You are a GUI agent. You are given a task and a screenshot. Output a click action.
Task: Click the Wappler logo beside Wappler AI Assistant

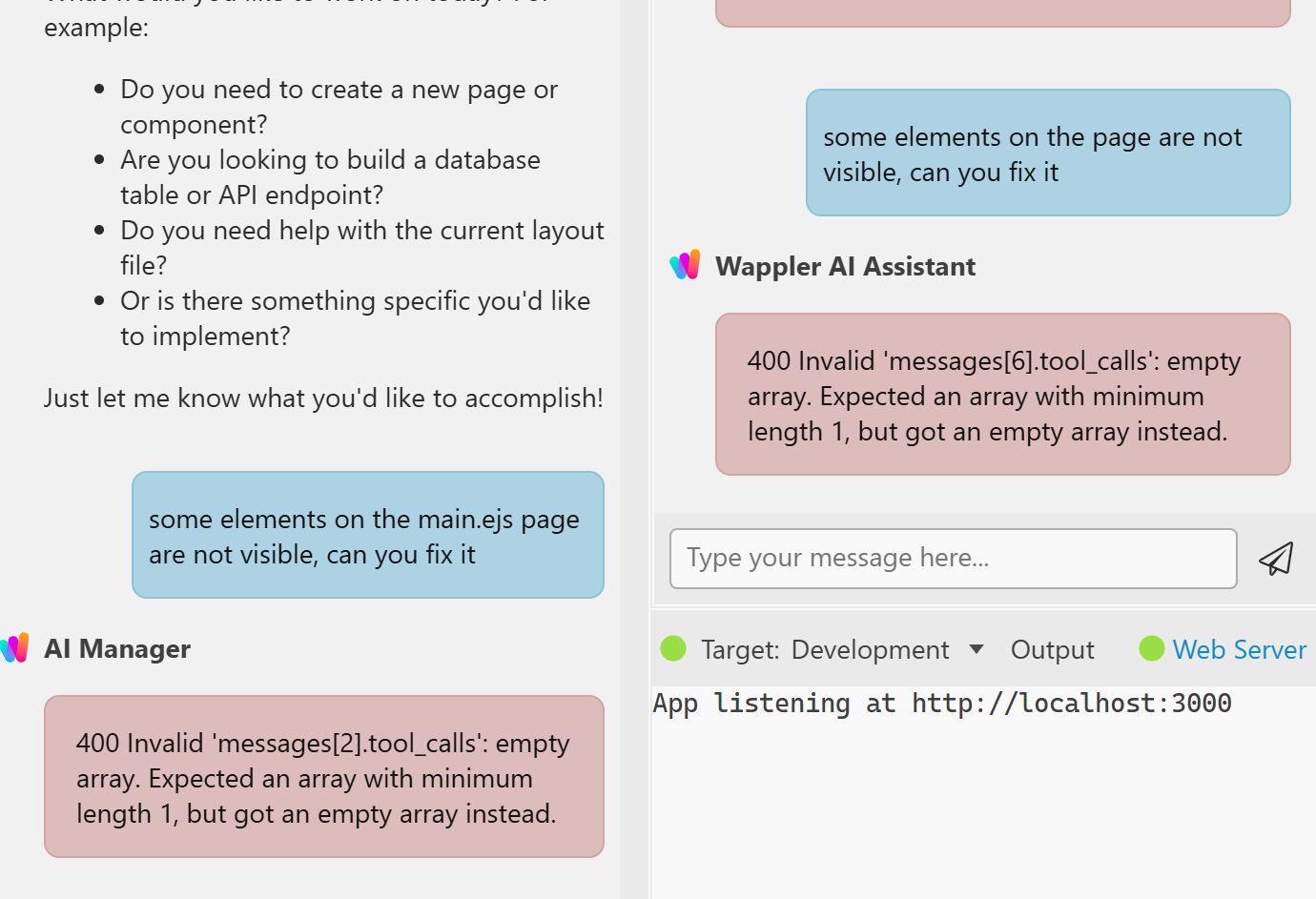[685, 266]
